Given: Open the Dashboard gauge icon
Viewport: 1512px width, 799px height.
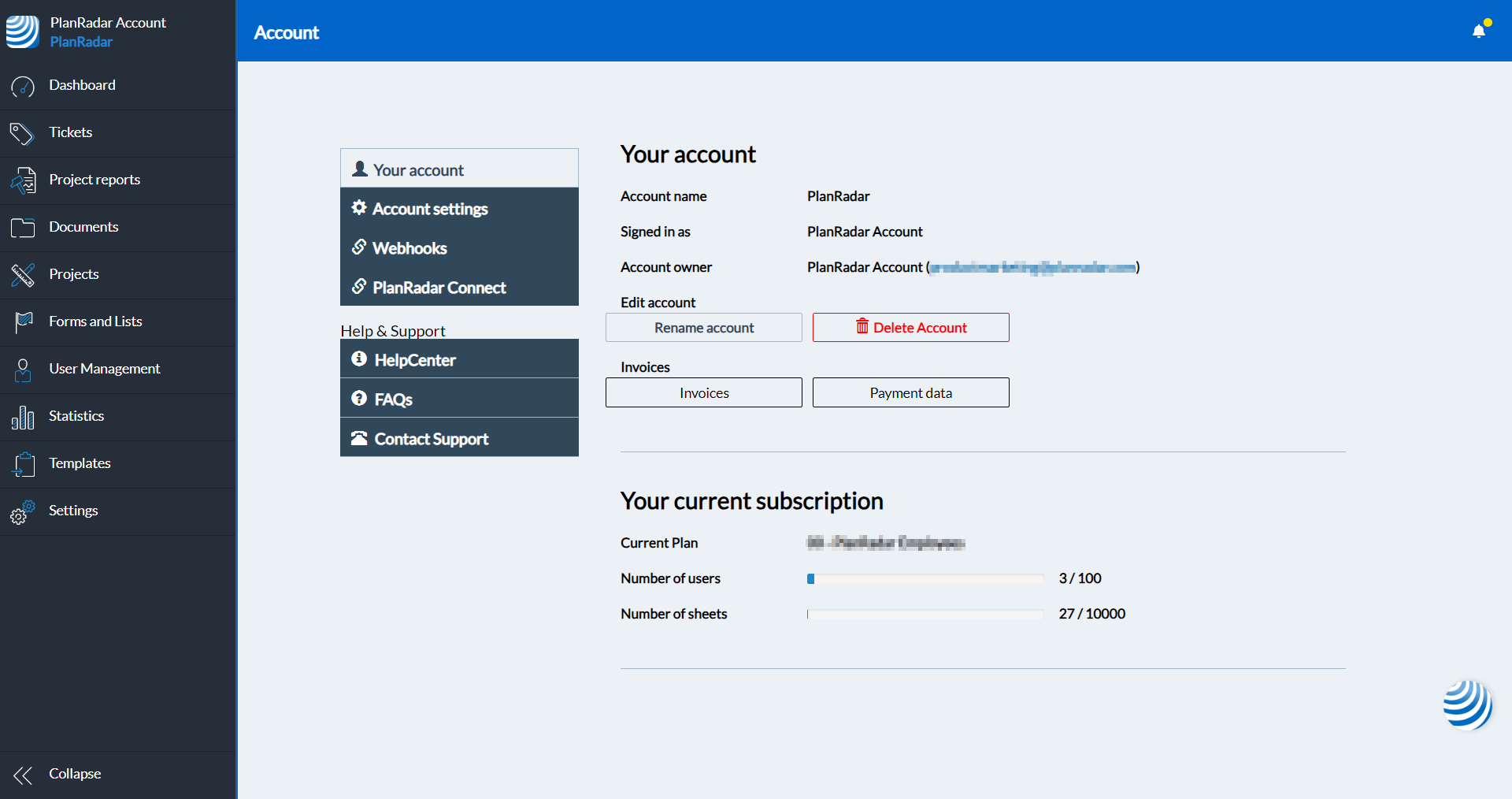Looking at the screenshot, I should [23, 86].
